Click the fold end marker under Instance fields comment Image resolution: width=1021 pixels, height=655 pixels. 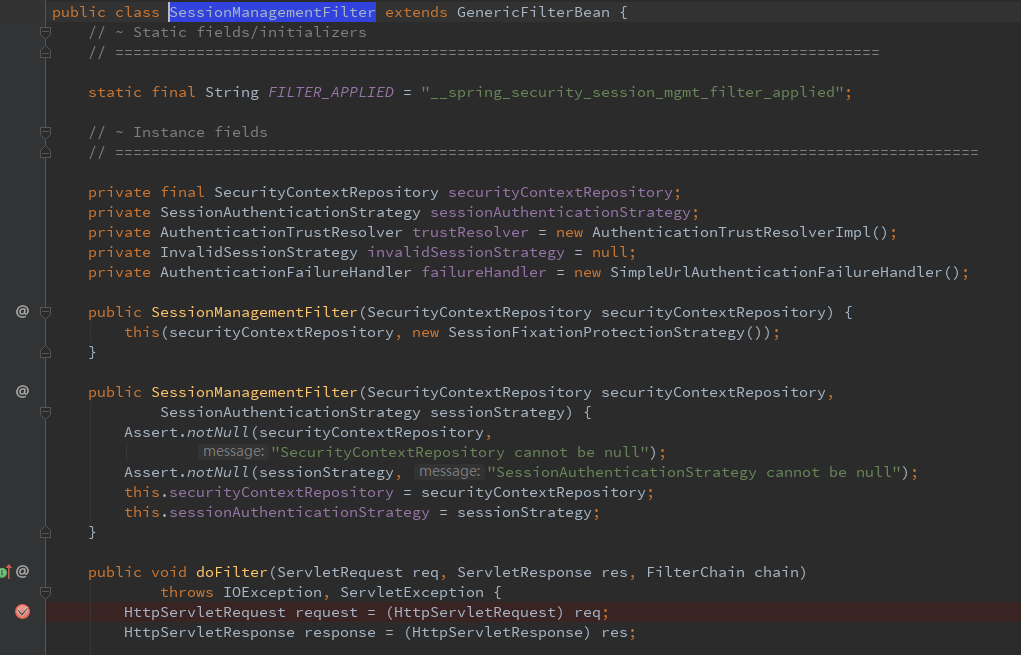coord(46,152)
